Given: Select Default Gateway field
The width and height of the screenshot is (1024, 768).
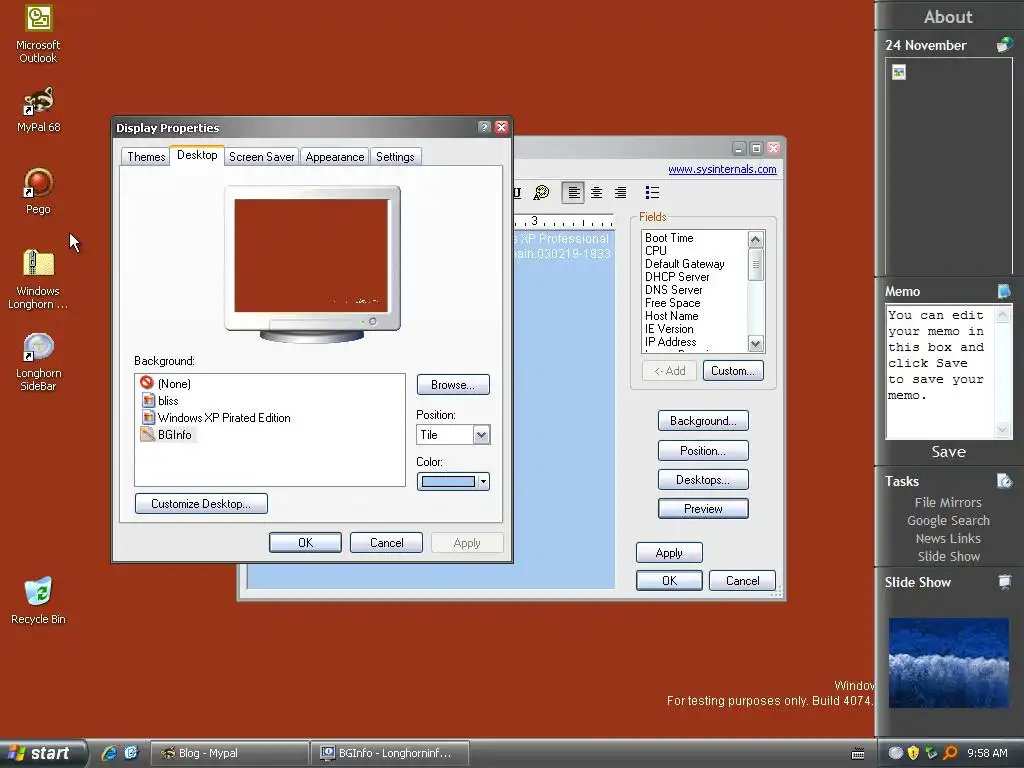Looking at the screenshot, I should 684,264.
